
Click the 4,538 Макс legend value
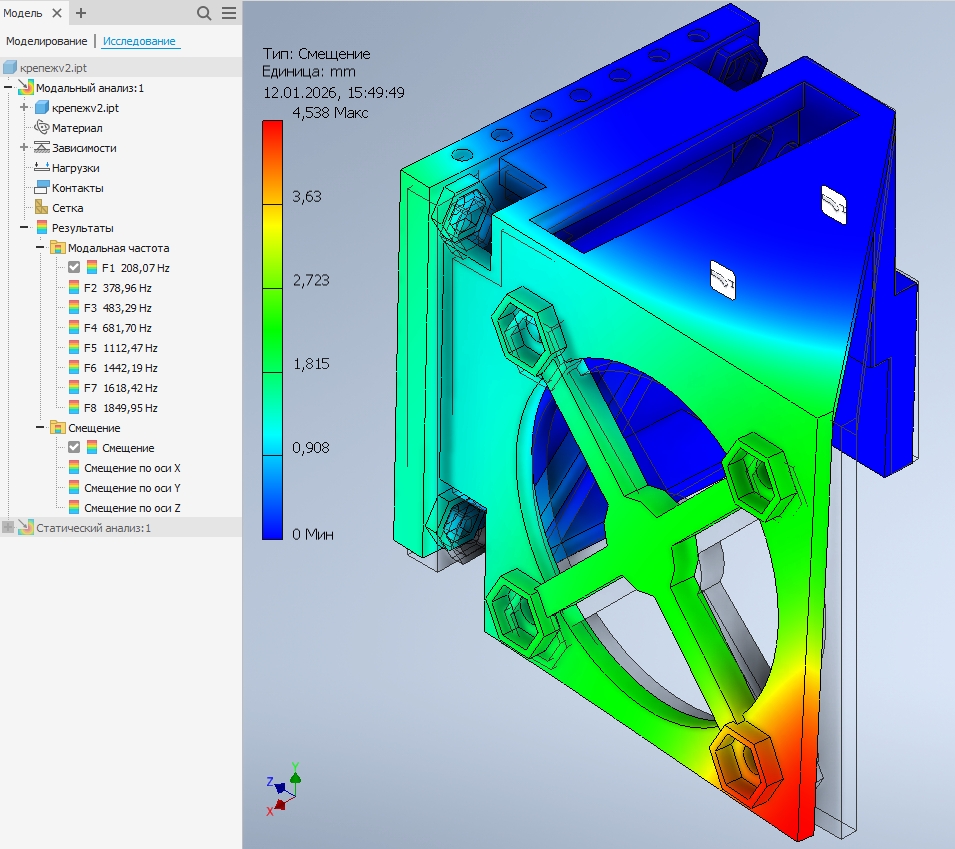330,113
